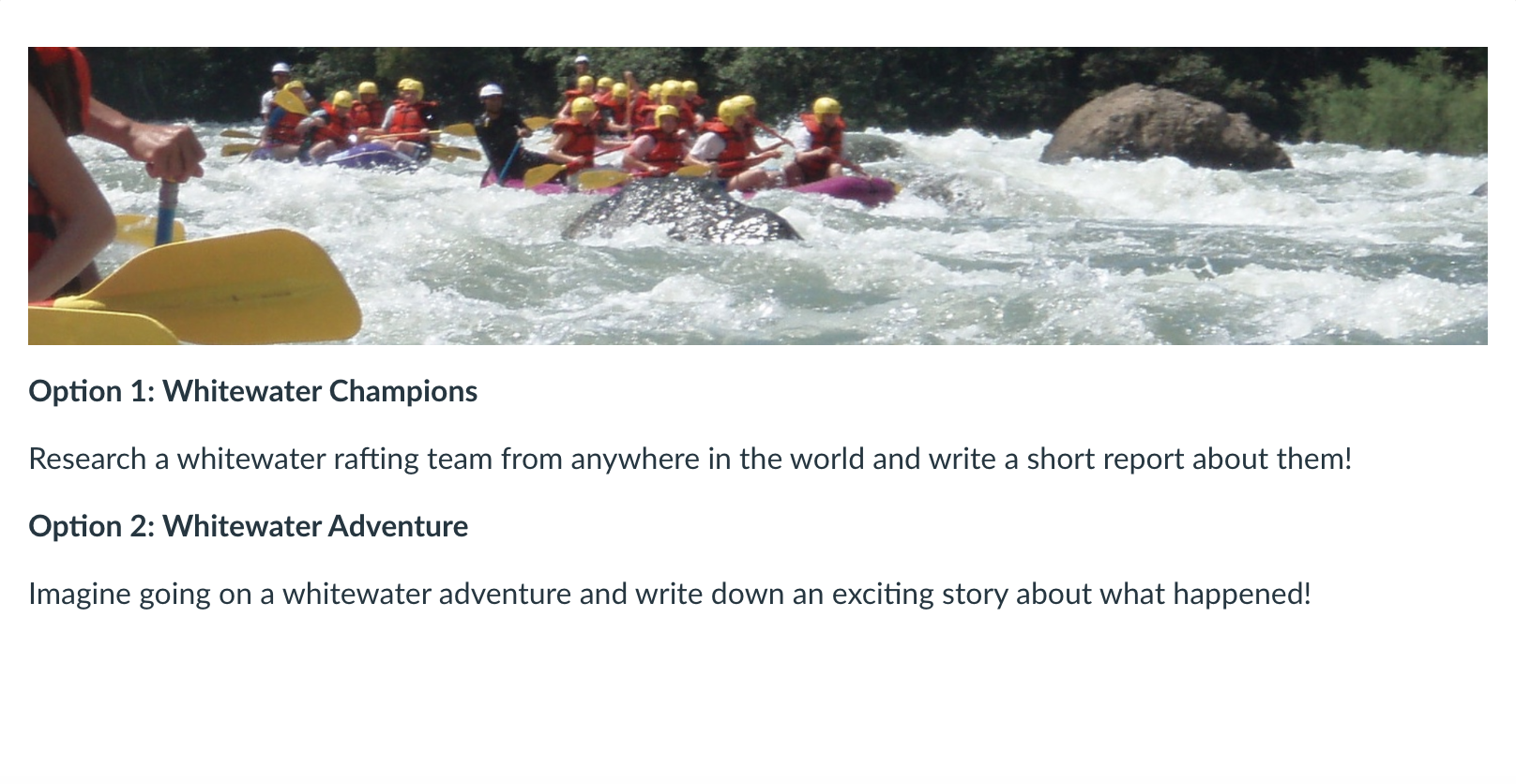Click the 'Imagine going on a whitewater adventure' paragraph
Image resolution: width=1516 pixels, height=784 pixels.
coord(669,594)
